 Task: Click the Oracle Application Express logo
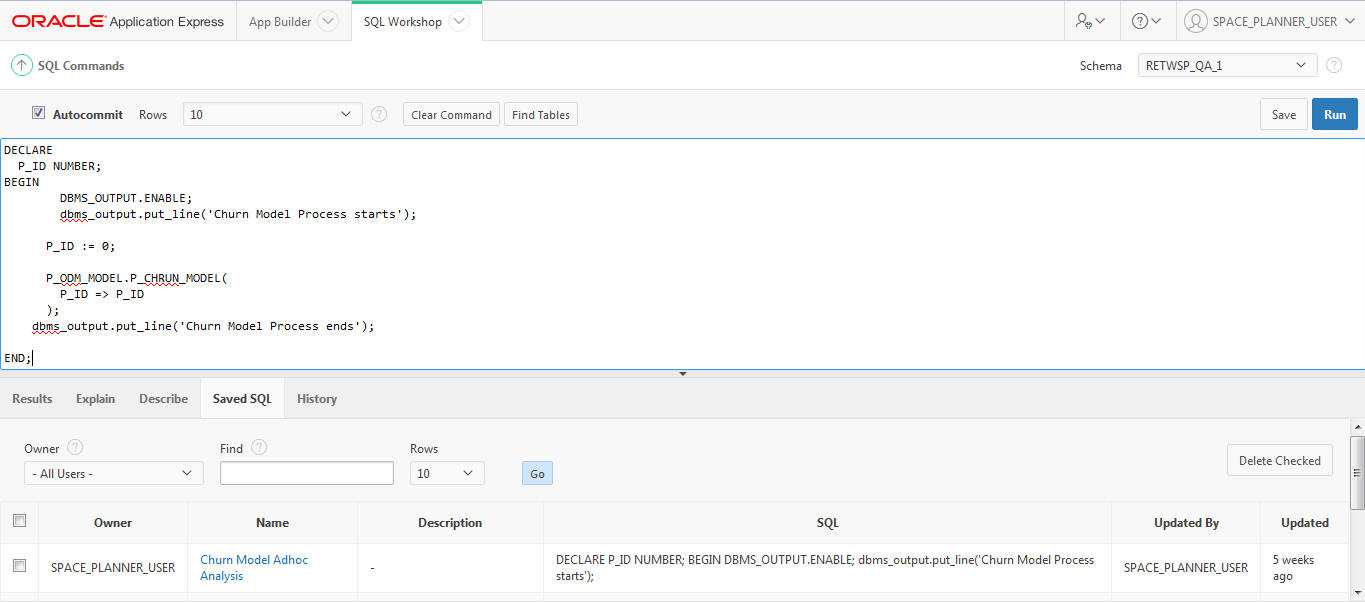coord(118,21)
